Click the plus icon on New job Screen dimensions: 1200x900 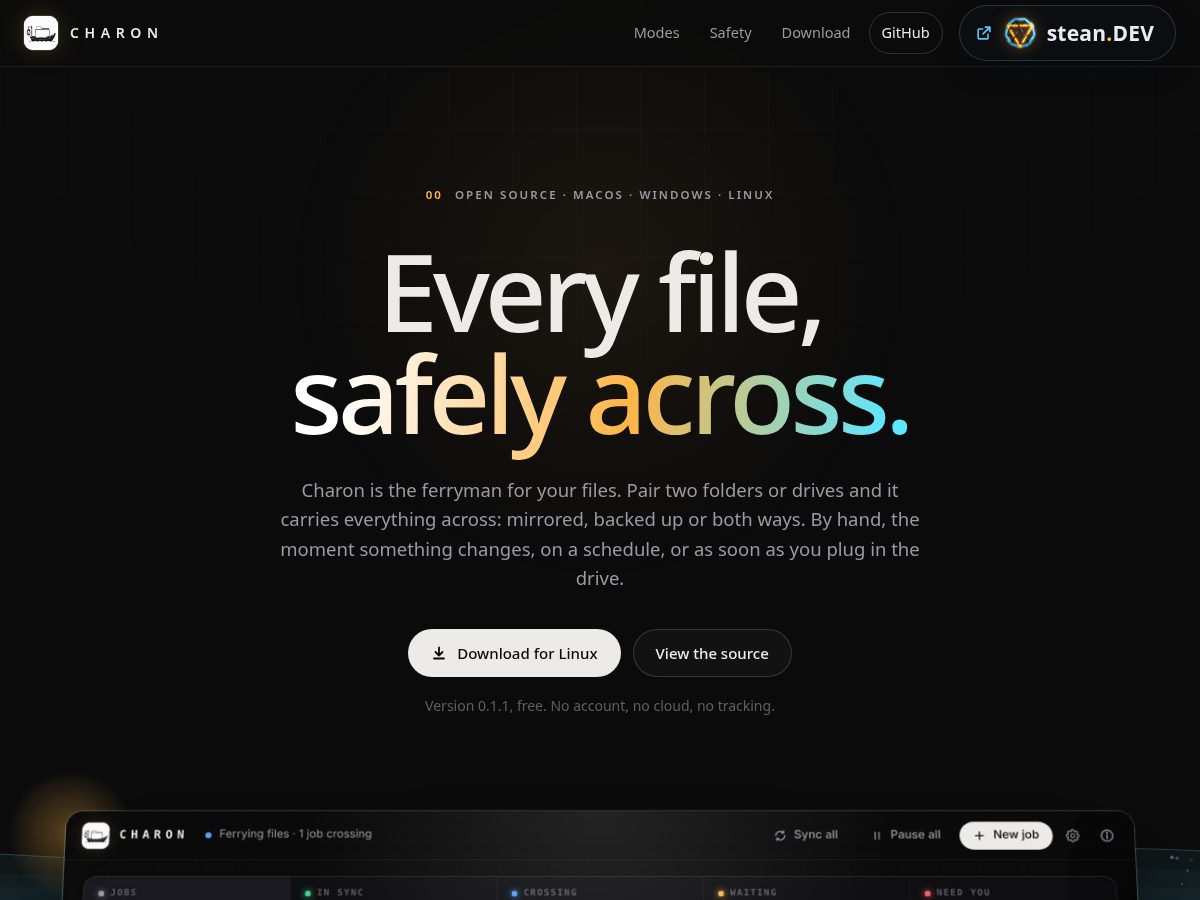979,835
